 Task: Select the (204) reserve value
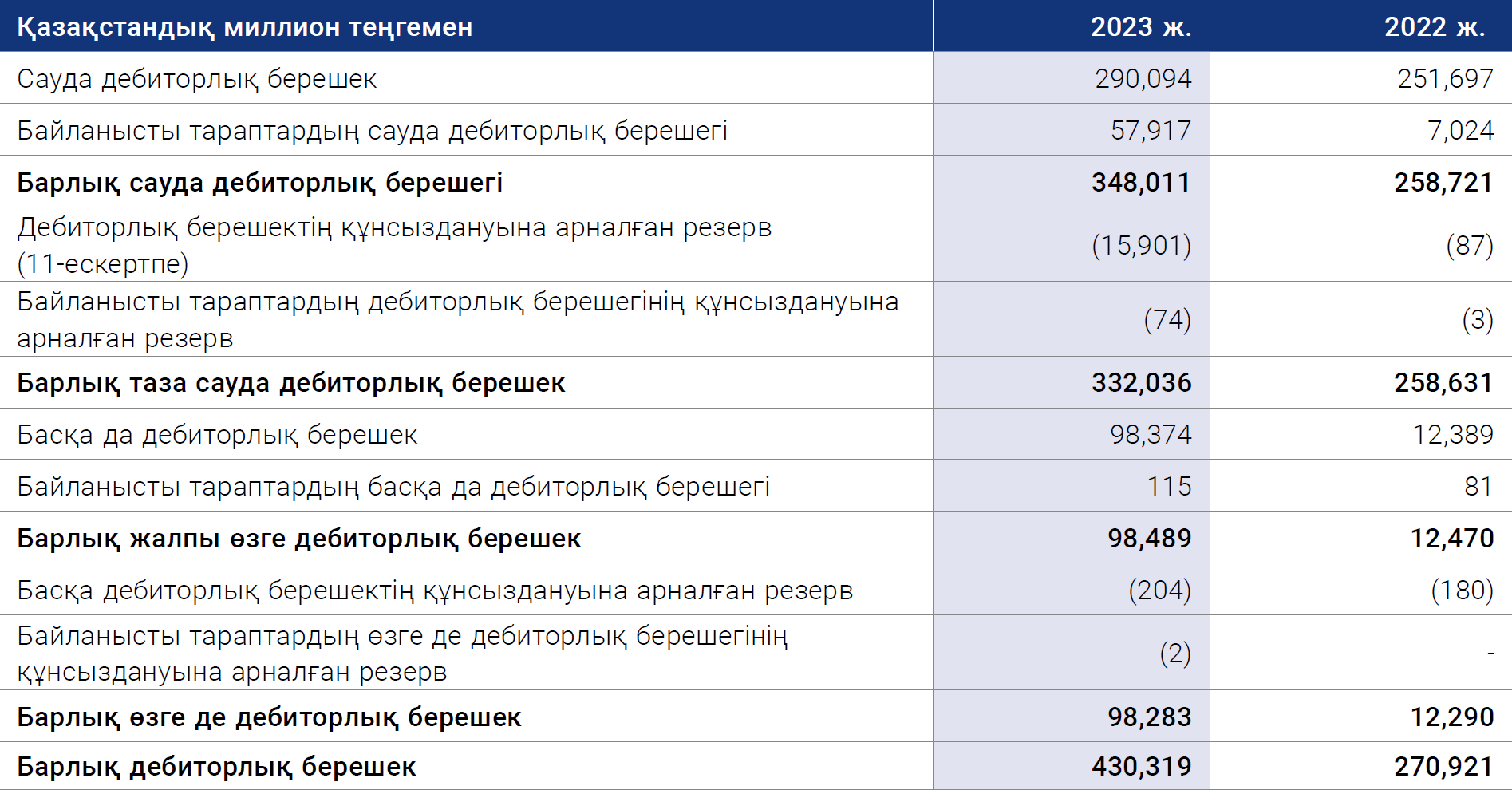(x=1159, y=590)
